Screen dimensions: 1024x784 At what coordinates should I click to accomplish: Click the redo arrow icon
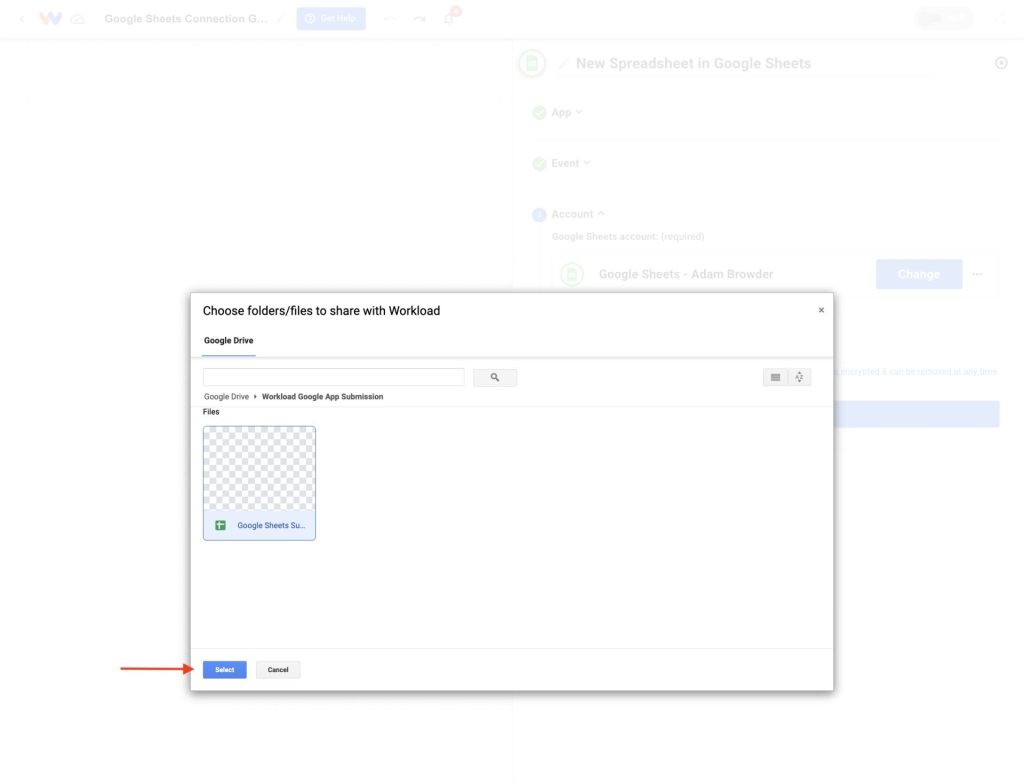419,19
